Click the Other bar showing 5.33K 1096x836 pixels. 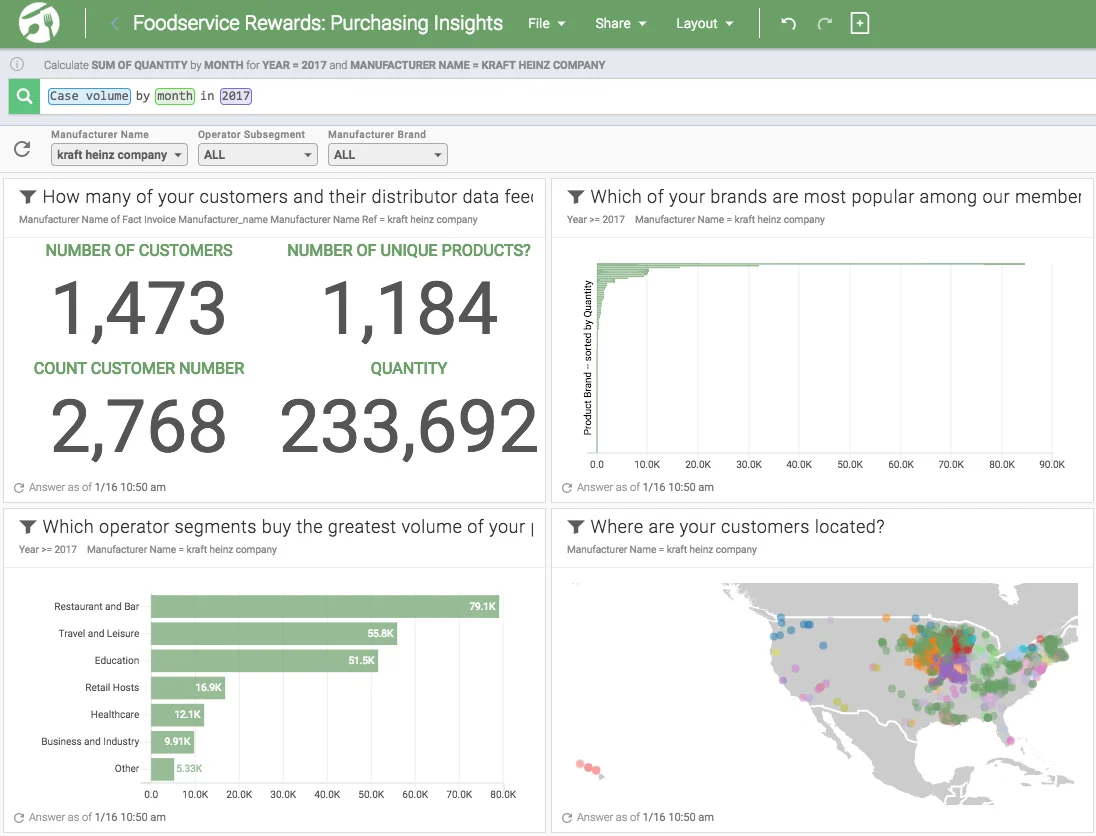coord(162,769)
